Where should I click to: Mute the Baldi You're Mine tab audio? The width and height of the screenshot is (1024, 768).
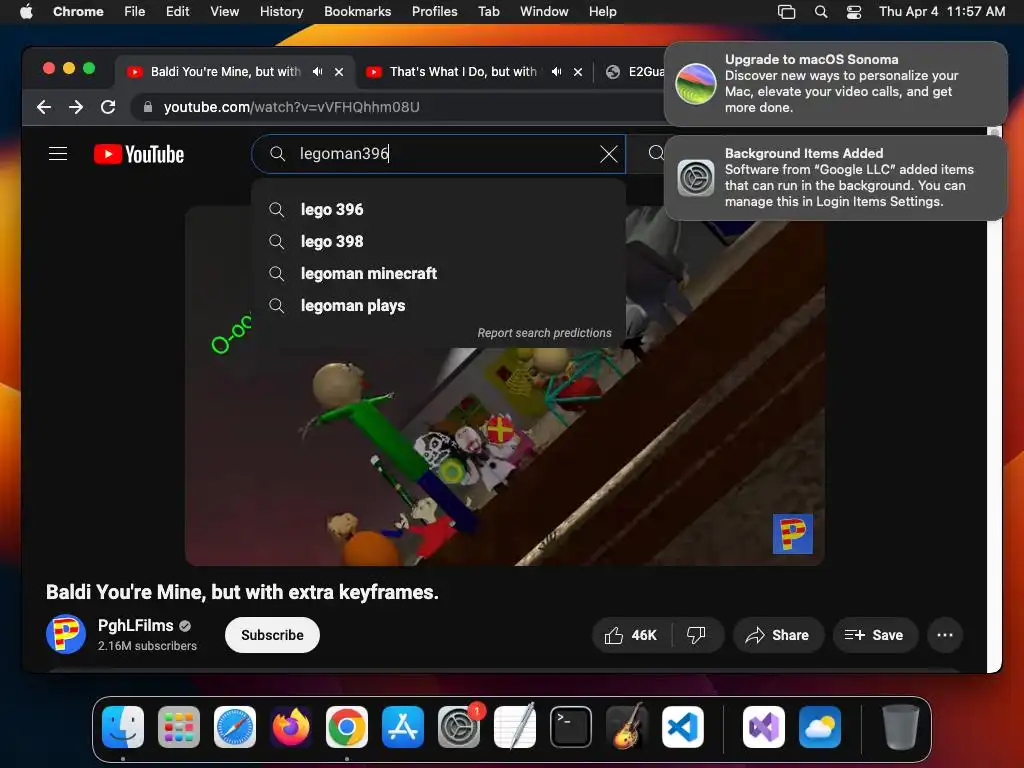(x=317, y=72)
